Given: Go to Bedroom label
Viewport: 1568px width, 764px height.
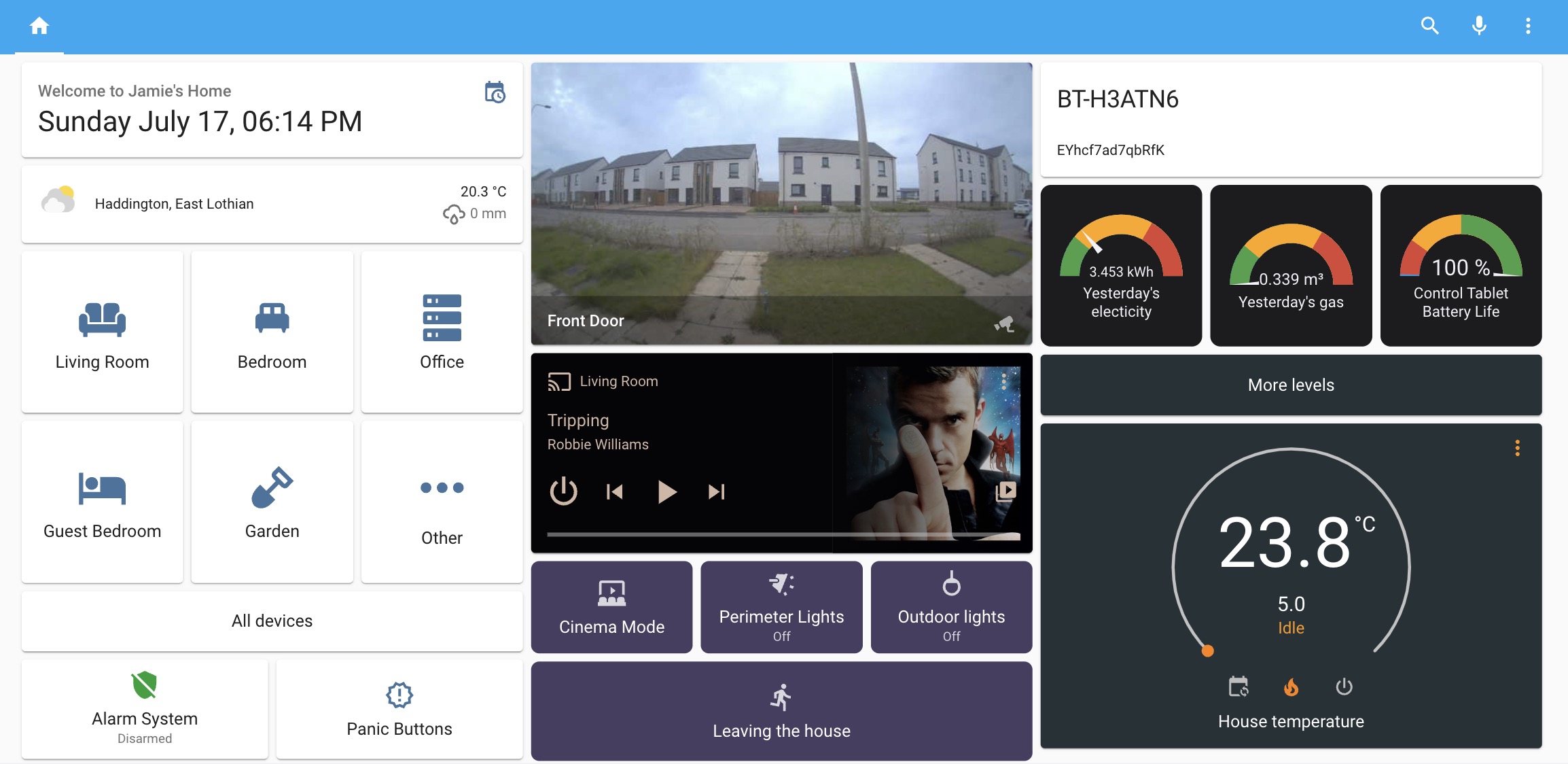Looking at the screenshot, I should 272,362.
